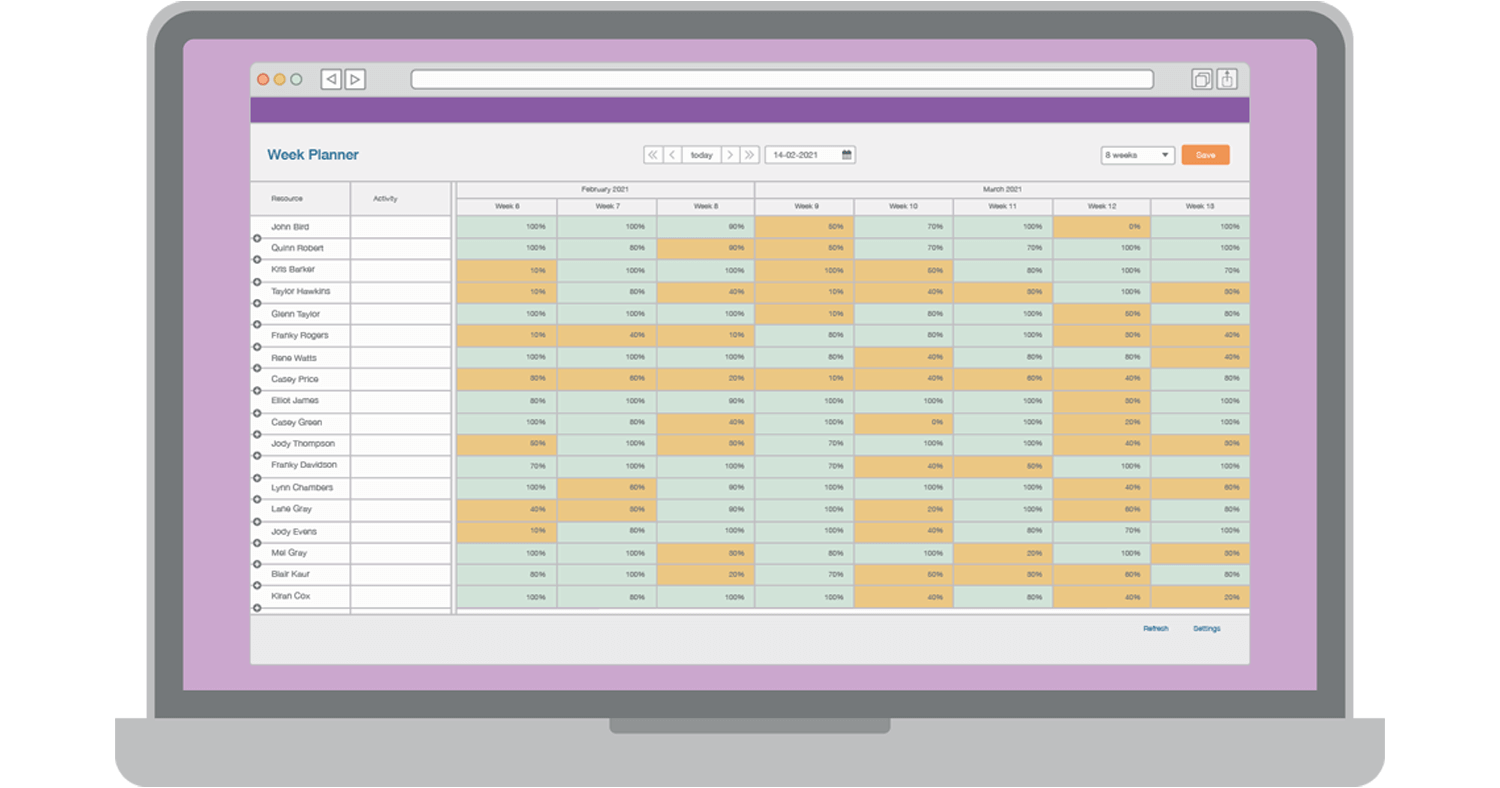Skip forward with the double-right arrow
1500x788 pixels.
pos(749,155)
